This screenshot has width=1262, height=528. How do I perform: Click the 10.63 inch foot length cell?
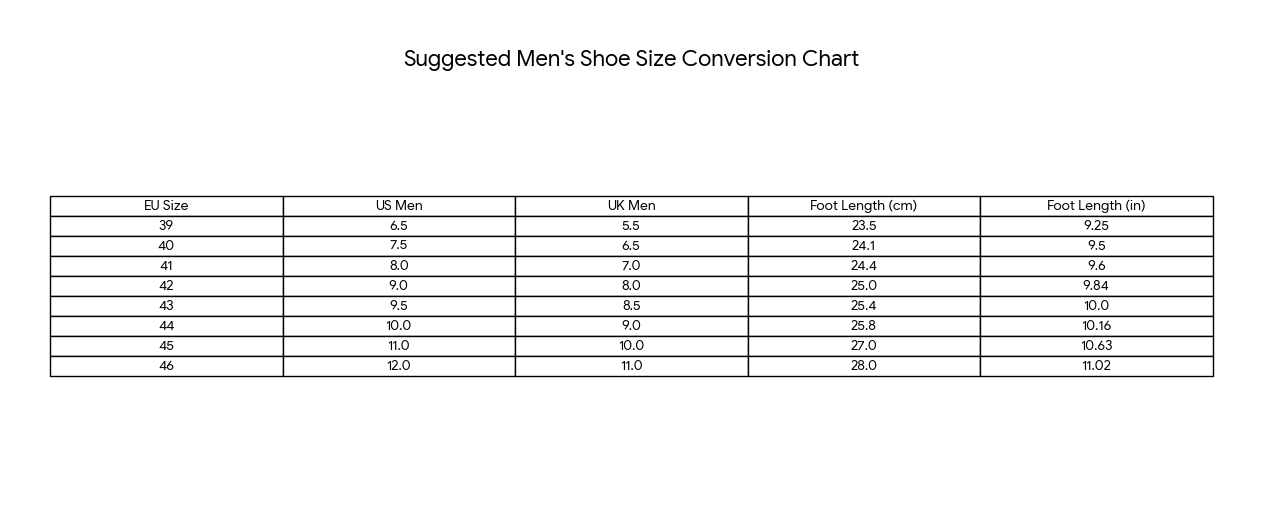coord(1096,346)
